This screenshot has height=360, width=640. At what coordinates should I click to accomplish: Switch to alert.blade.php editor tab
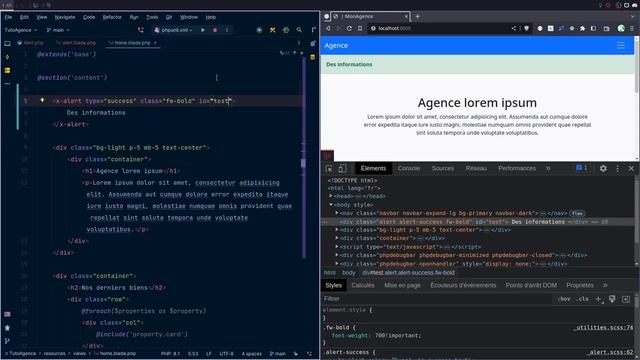76,42
